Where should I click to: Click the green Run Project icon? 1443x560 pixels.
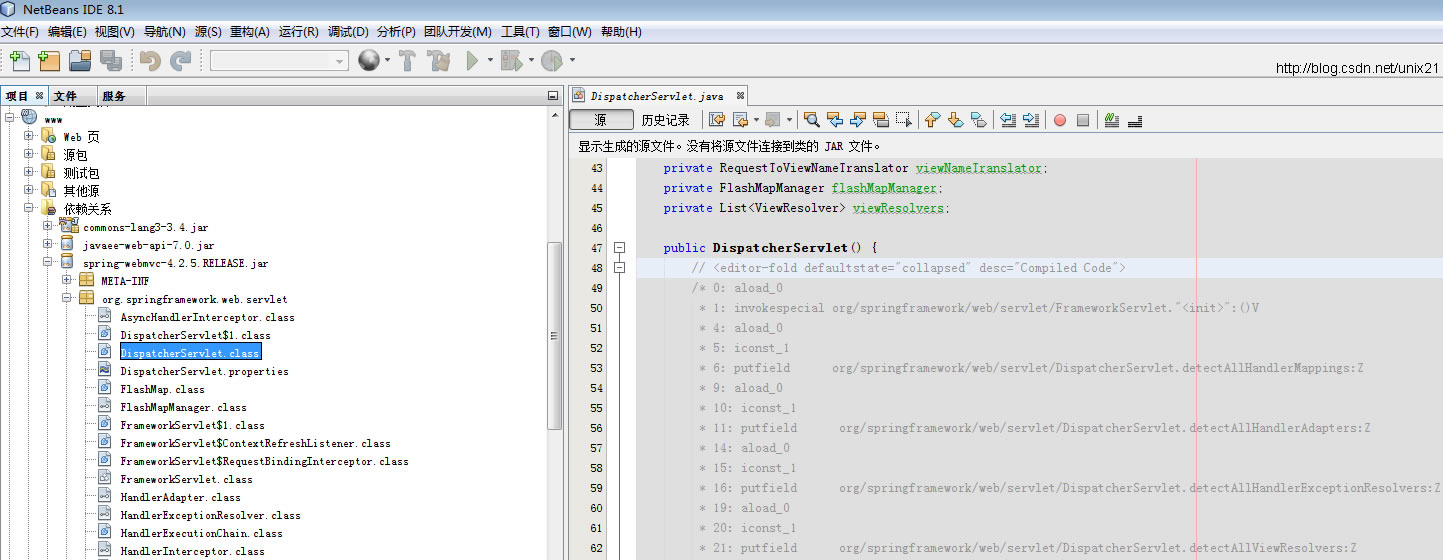(472, 61)
